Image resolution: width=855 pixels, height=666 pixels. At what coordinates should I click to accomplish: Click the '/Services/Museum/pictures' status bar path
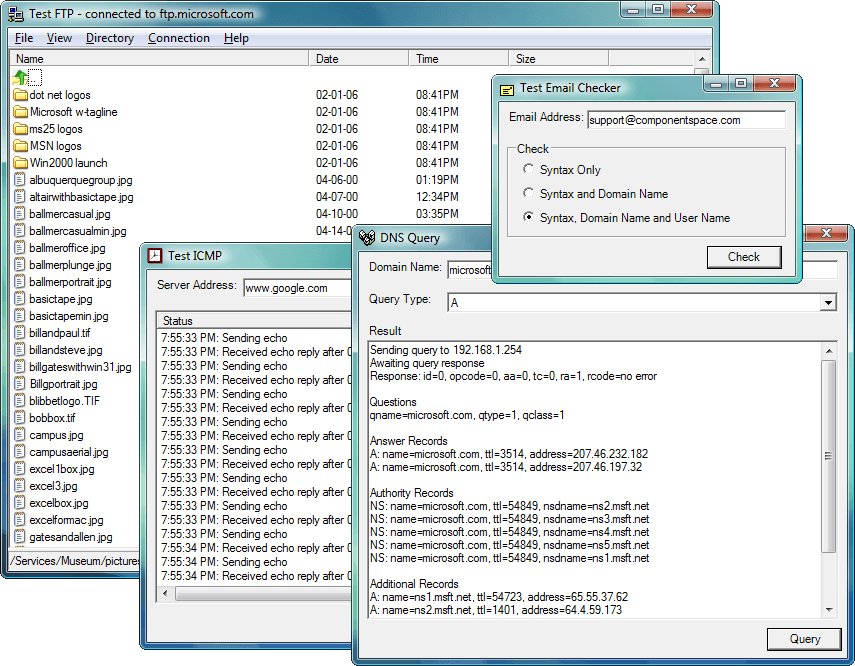76,561
